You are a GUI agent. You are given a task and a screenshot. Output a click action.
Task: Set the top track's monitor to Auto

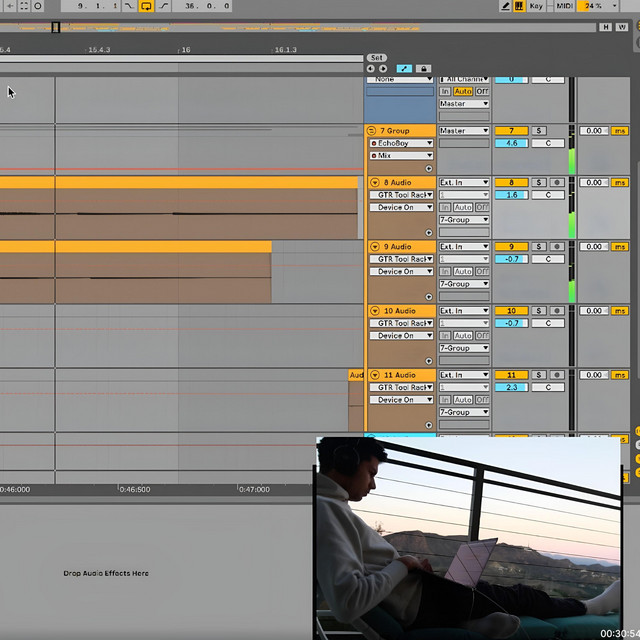[x=462, y=91]
